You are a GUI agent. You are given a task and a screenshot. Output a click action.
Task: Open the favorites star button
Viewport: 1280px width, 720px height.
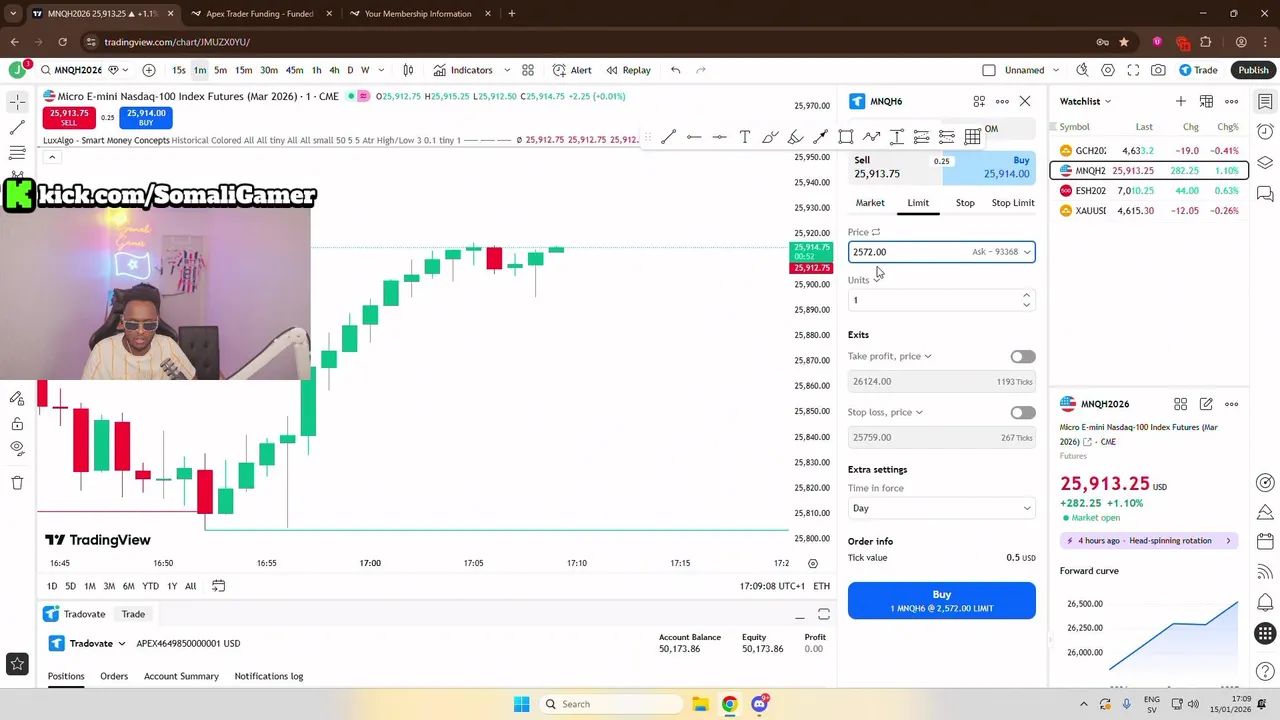17,663
